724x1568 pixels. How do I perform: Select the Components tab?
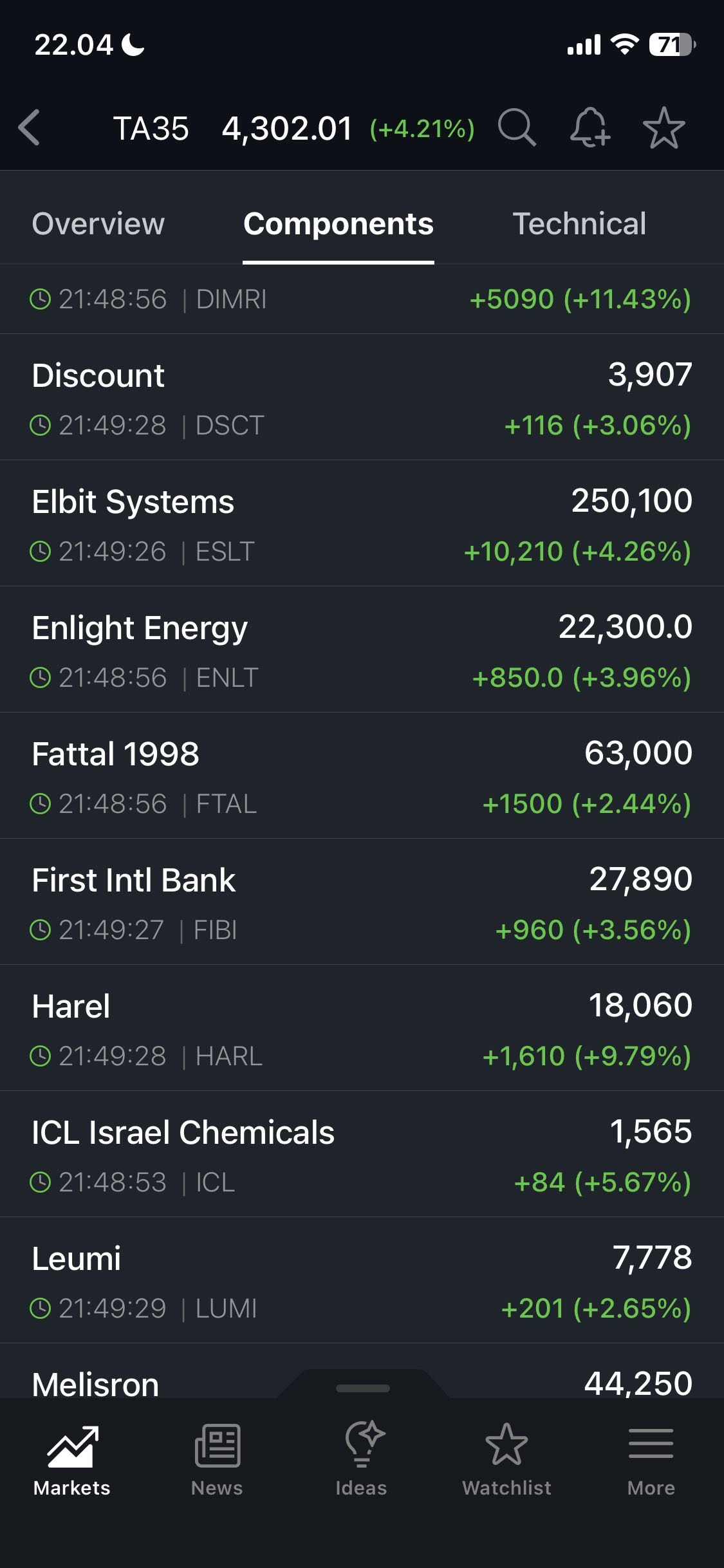[x=339, y=224]
